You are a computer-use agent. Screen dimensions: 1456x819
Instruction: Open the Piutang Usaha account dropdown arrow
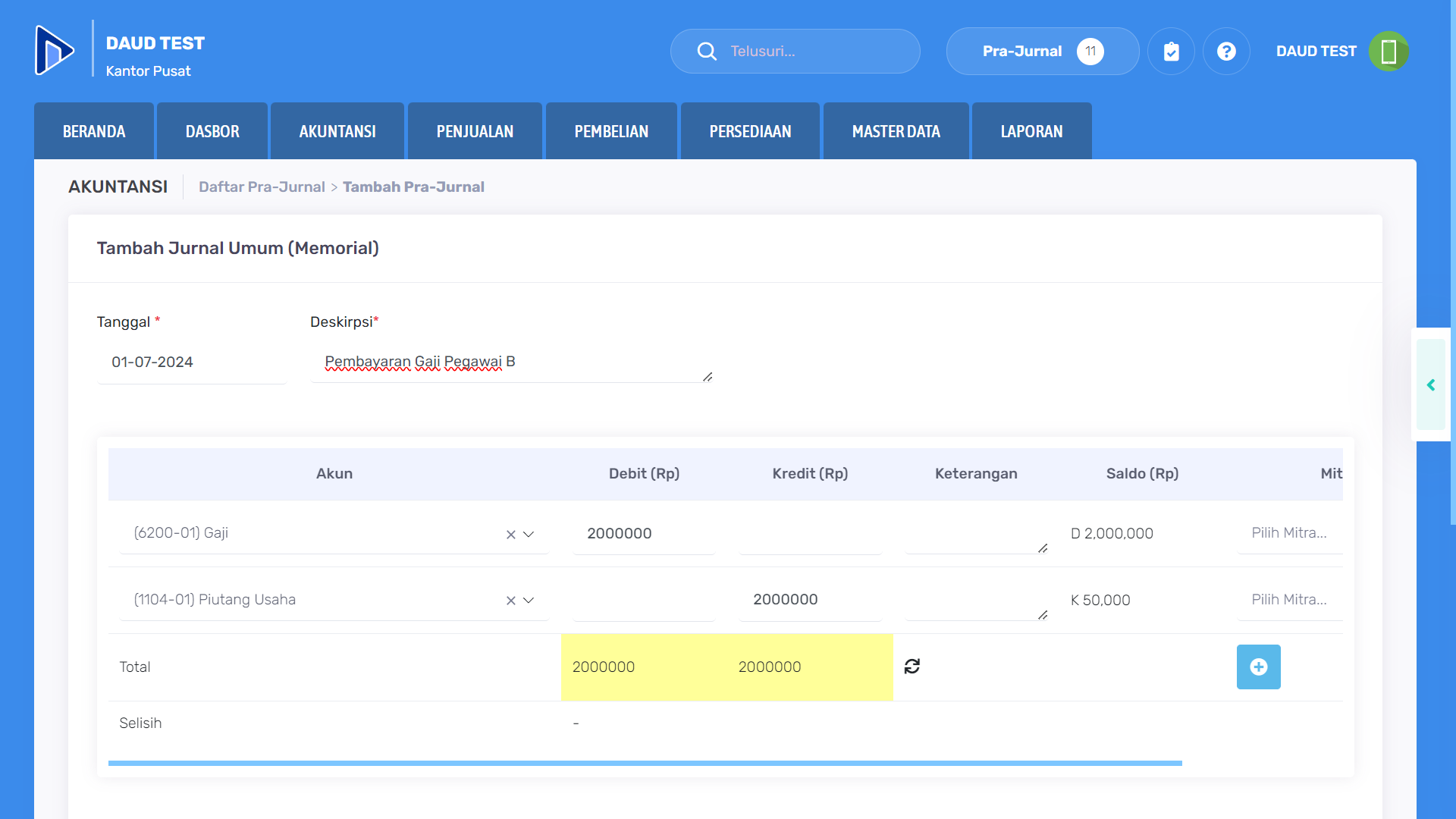click(529, 601)
